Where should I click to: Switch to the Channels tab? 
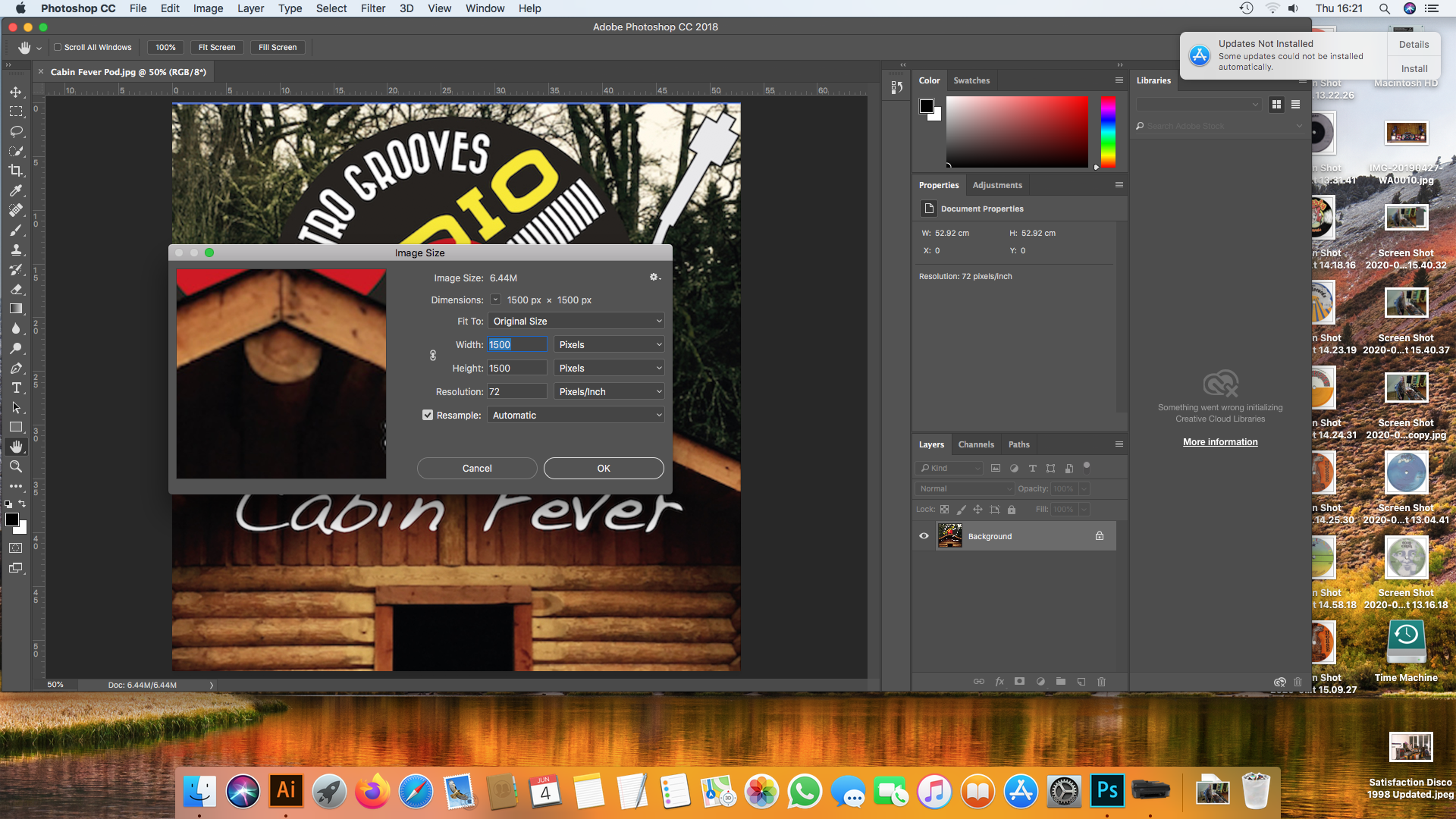tap(975, 444)
